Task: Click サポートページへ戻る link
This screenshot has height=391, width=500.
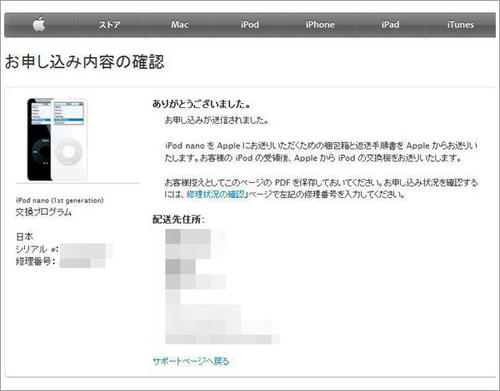Action: pyautogui.click(x=191, y=361)
